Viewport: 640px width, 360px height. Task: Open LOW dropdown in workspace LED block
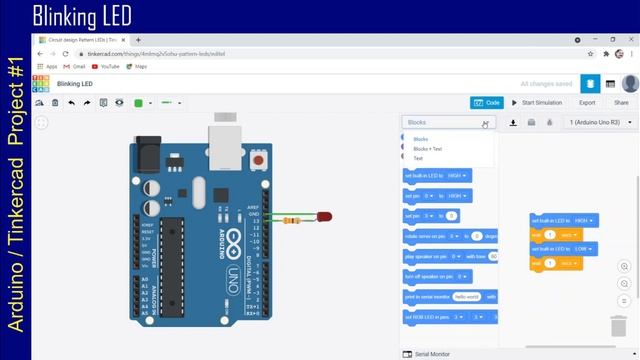pyautogui.click(x=583, y=249)
